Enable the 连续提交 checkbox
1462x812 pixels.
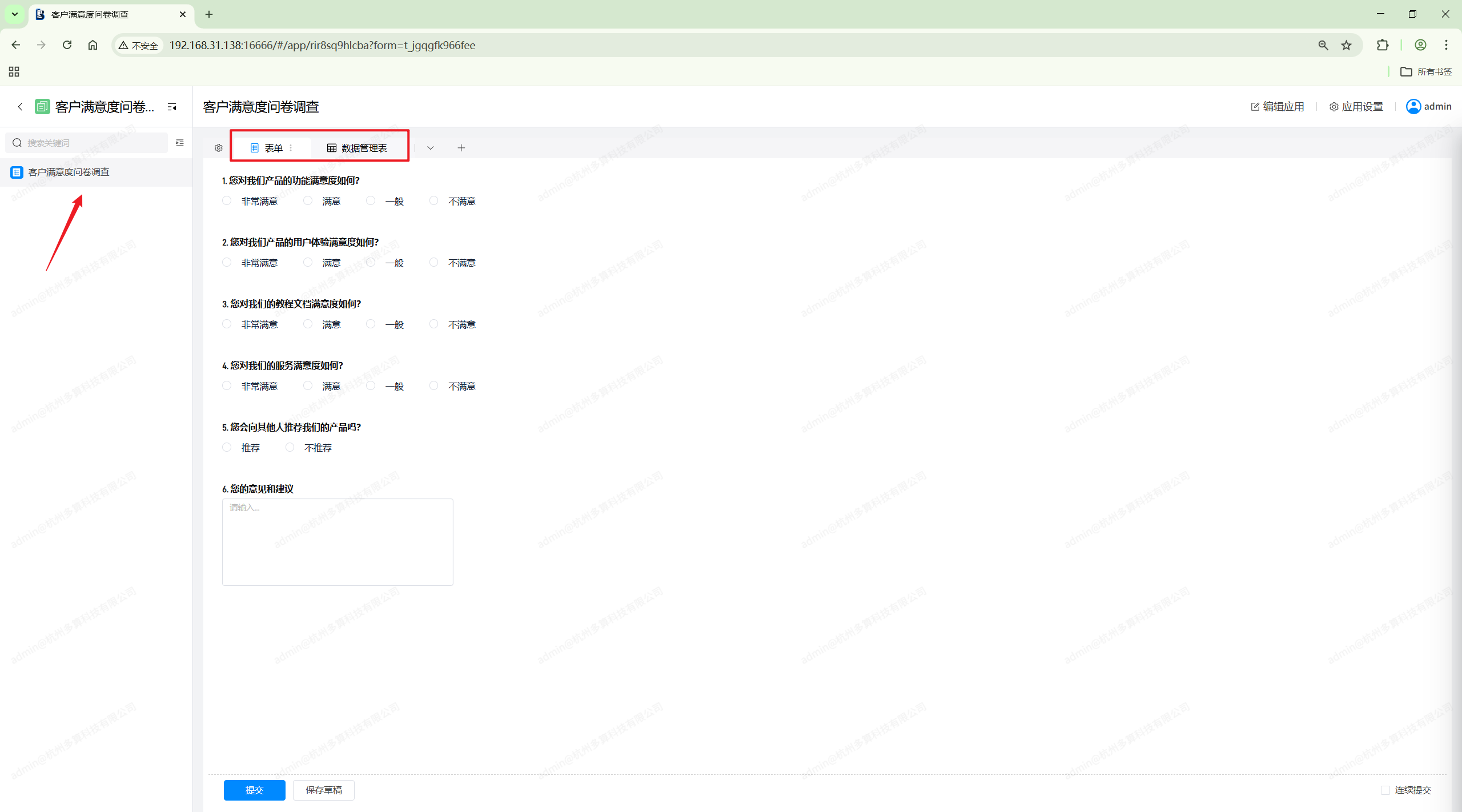coord(1385,790)
